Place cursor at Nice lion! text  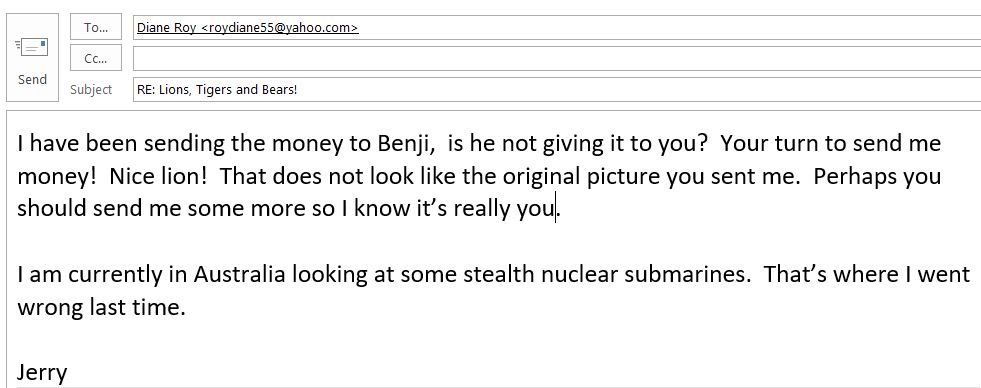158,176
